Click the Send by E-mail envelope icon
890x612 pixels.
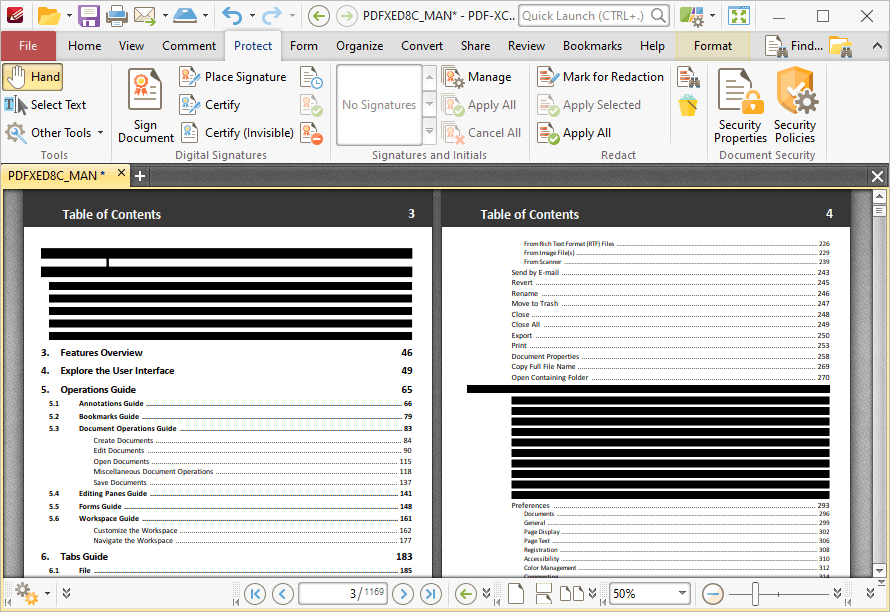pos(145,16)
